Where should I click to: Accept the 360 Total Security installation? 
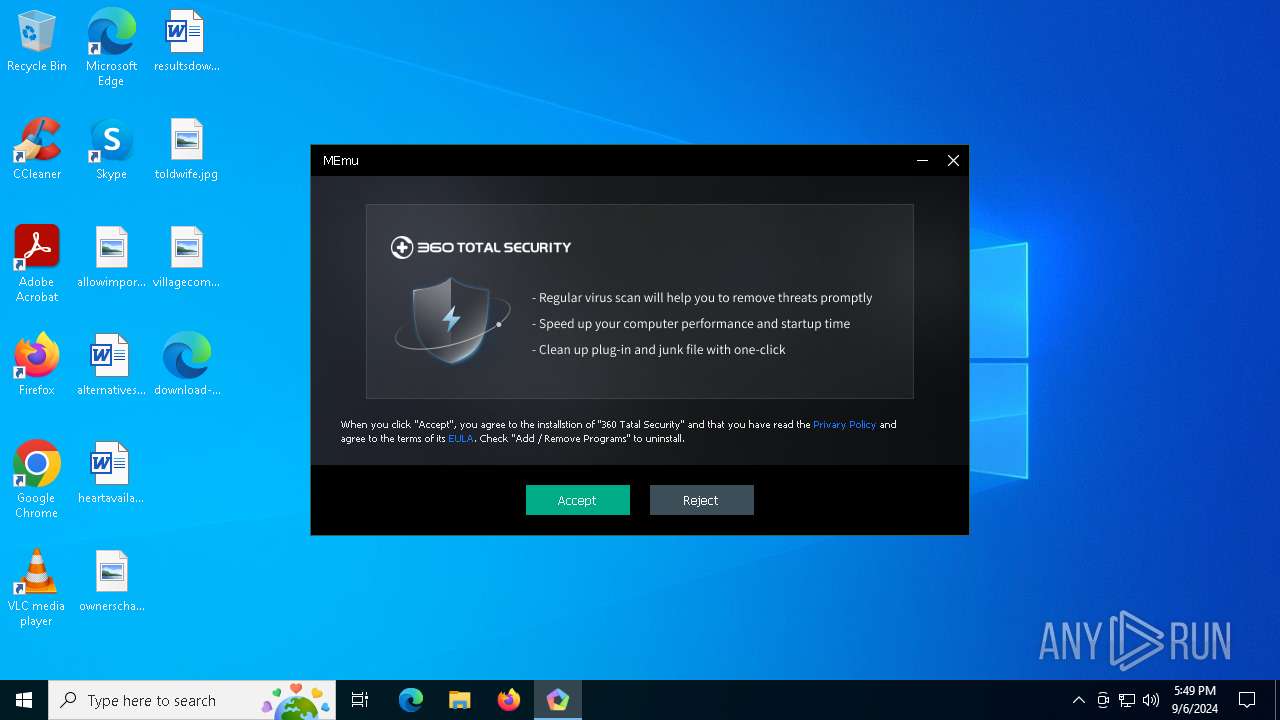click(x=578, y=500)
